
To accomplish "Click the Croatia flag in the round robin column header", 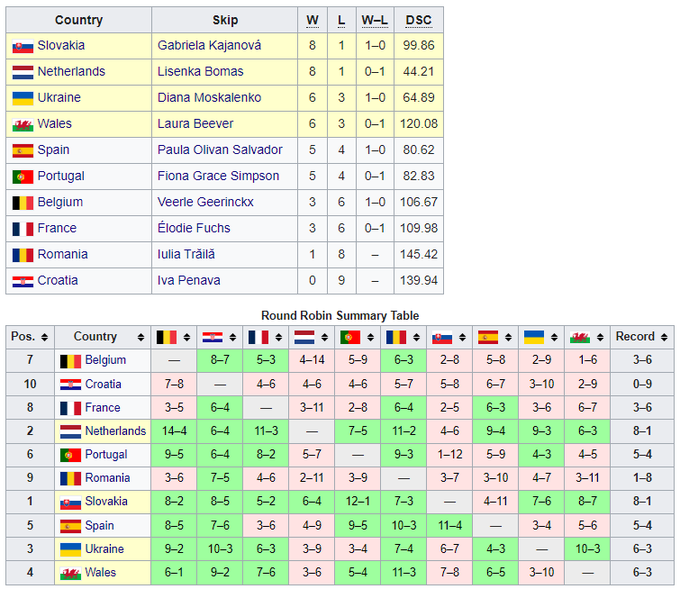I will coord(213,337).
